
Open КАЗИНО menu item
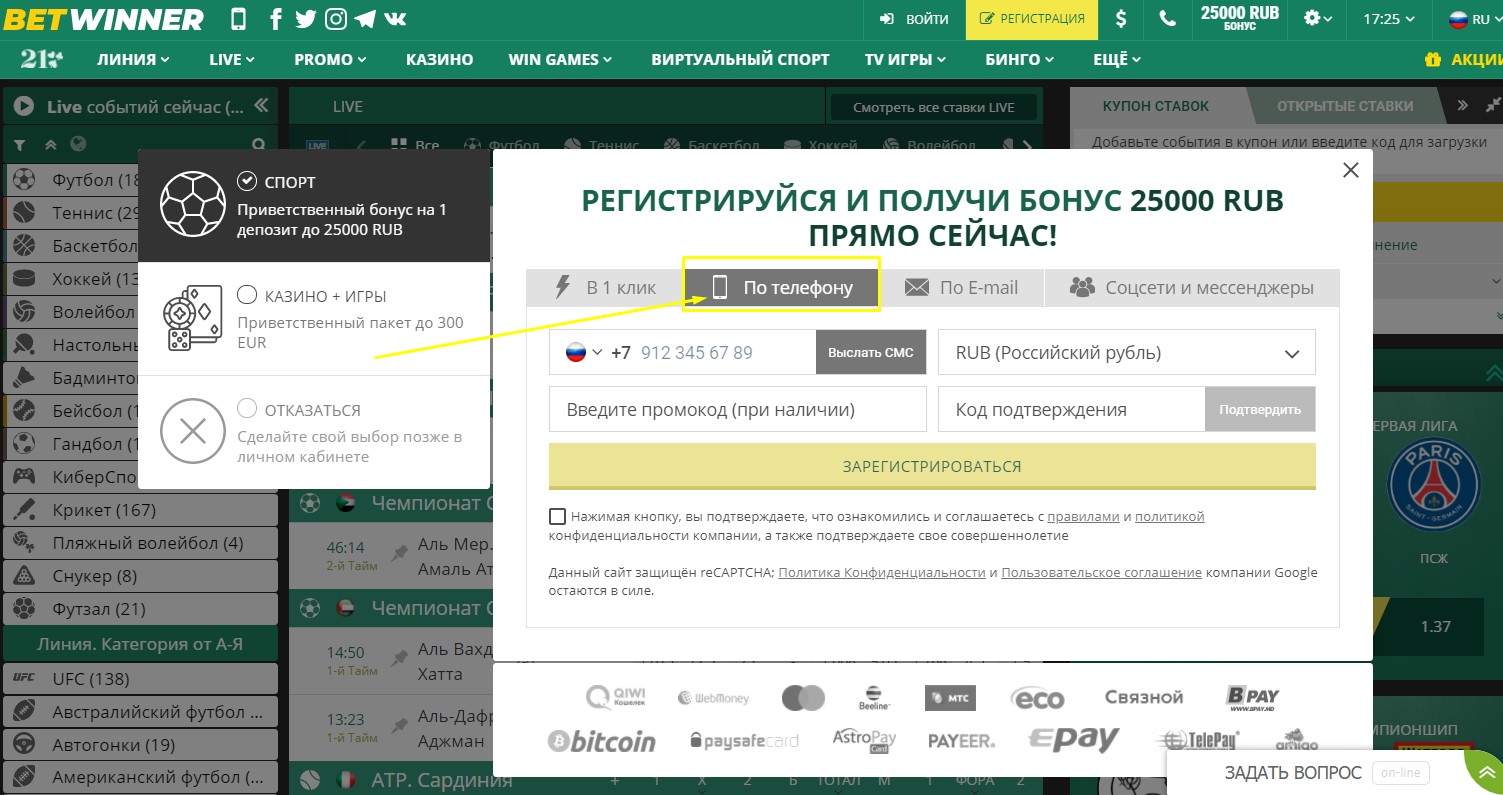click(439, 59)
